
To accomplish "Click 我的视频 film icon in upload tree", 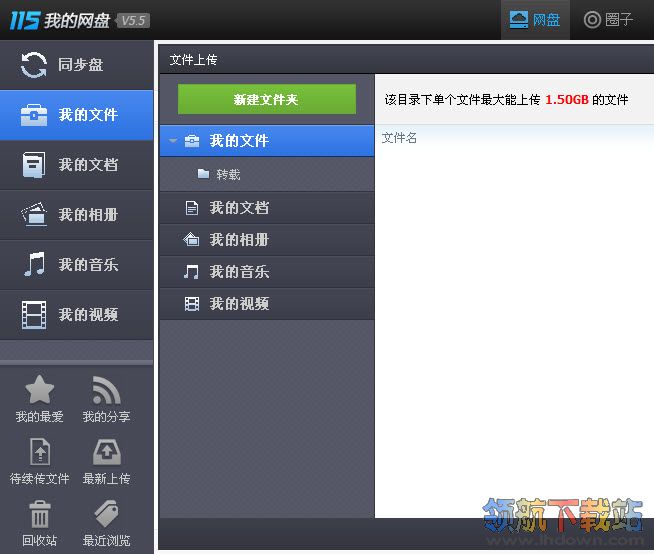I will coord(192,304).
